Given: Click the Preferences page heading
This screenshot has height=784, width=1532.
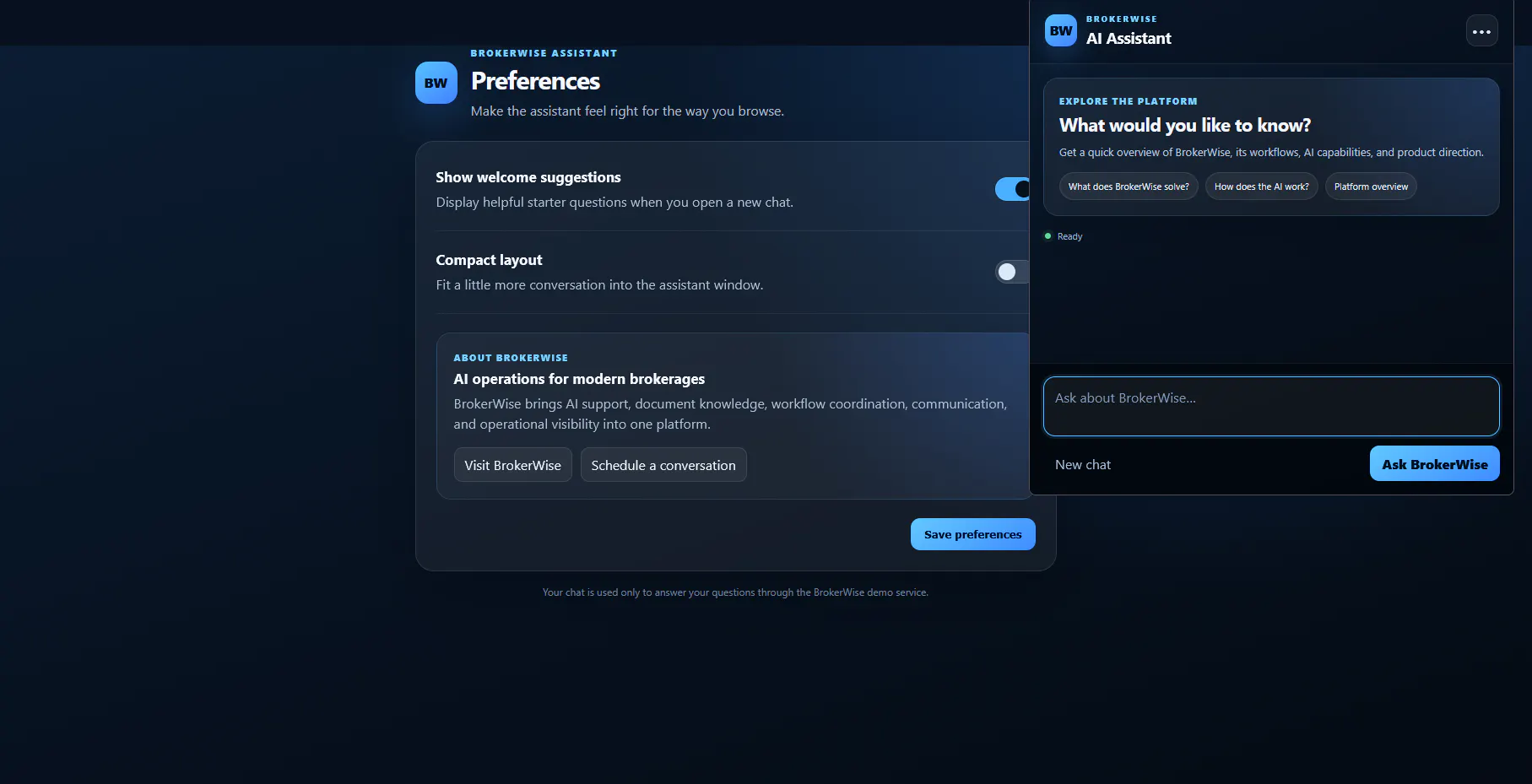Looking at the screenshot, I should click(x=535, y=81).
